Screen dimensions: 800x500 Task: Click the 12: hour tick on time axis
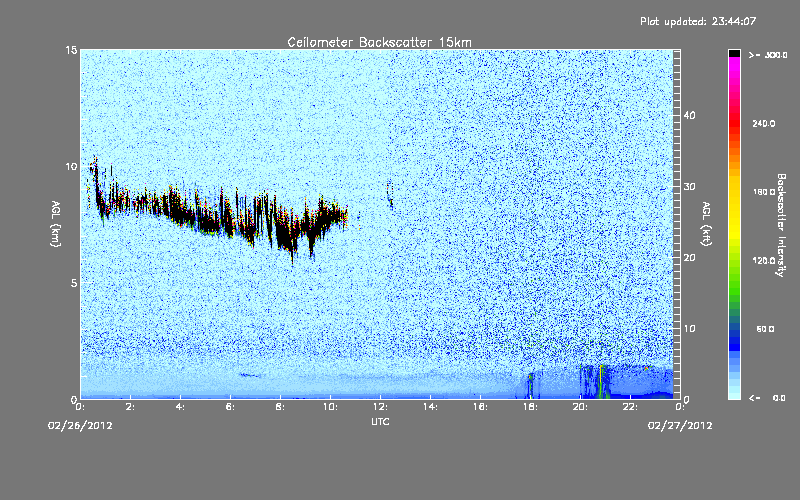(x=381, y=407)
